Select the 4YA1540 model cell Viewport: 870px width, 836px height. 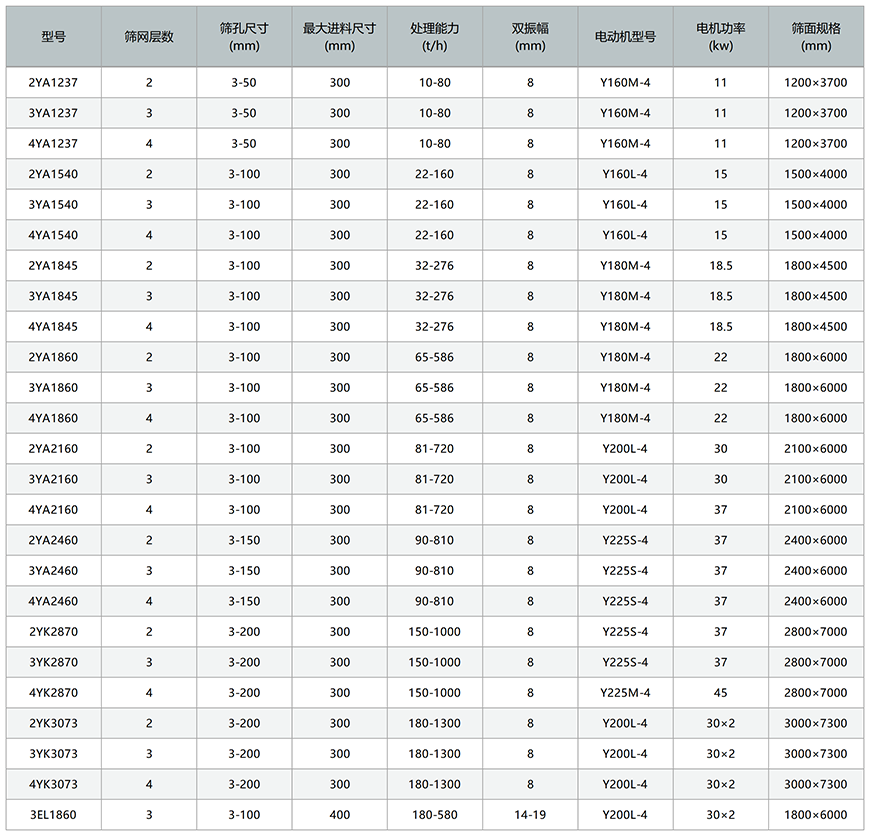coord(53,235)
